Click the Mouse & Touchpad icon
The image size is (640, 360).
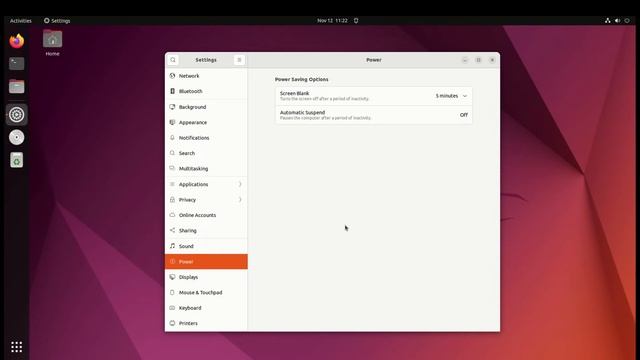(x=172, y=292)
